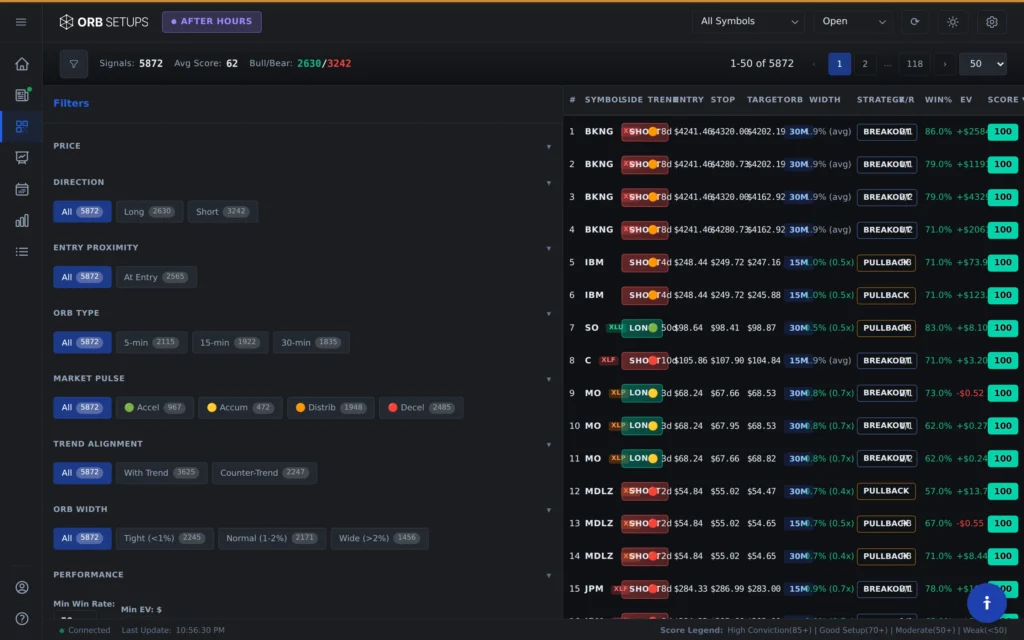The image size is (1024, 640).
Task: Open the calendar sidebar icon
Action: coord(22,189)
